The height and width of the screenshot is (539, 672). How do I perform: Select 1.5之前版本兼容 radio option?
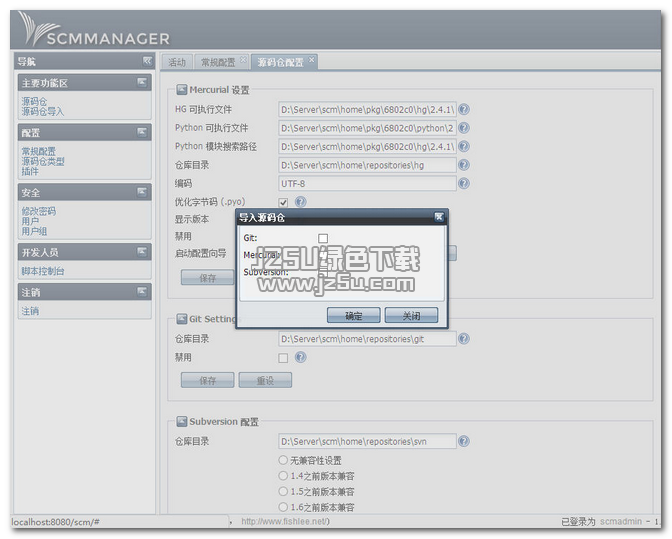pyautogui.click(x=283, y=491)
